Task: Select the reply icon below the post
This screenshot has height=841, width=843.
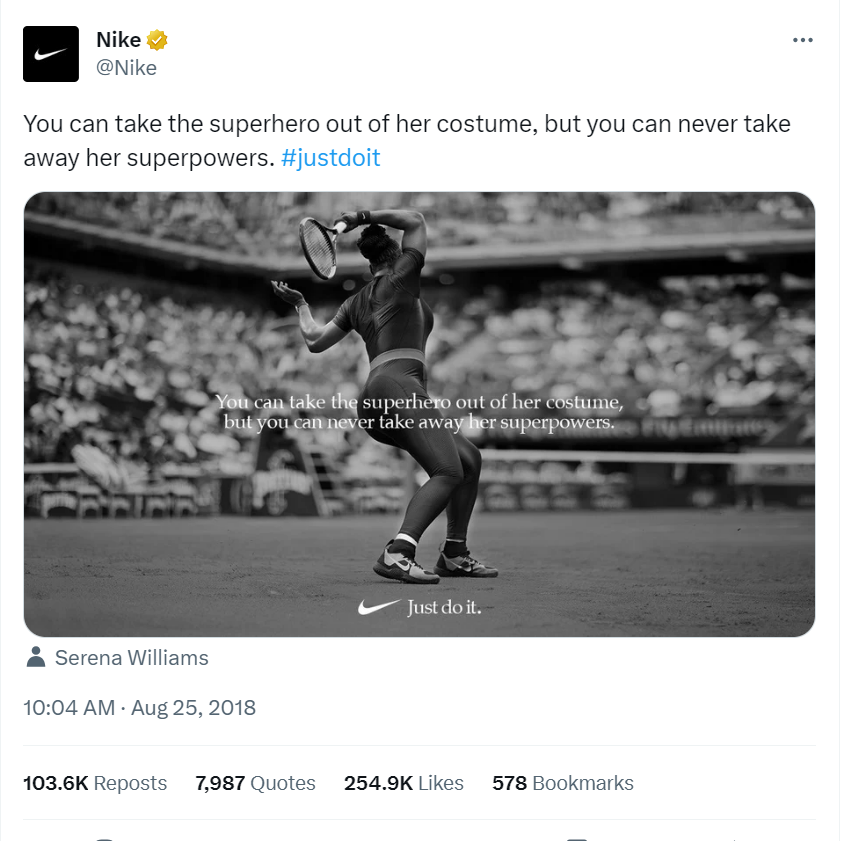Action: click(x=105, y=836)
